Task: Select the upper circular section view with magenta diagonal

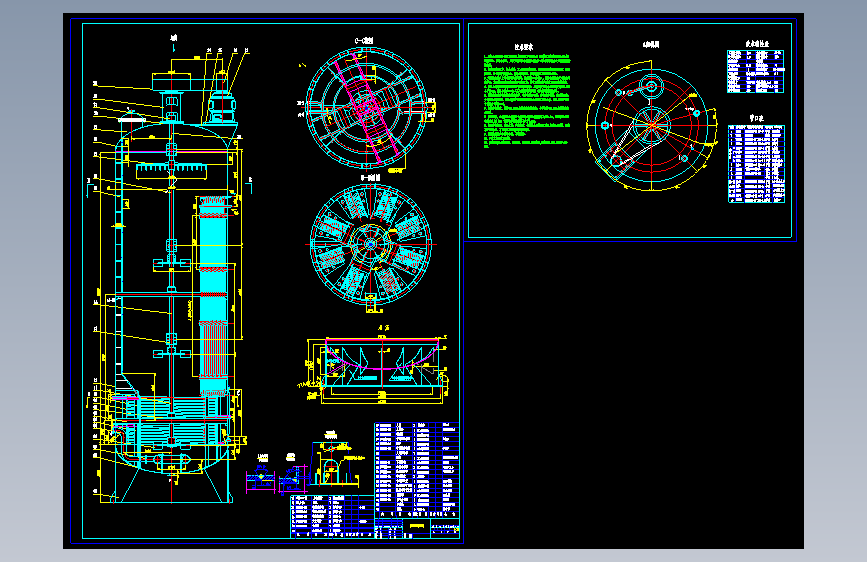Action: (366, 107)
